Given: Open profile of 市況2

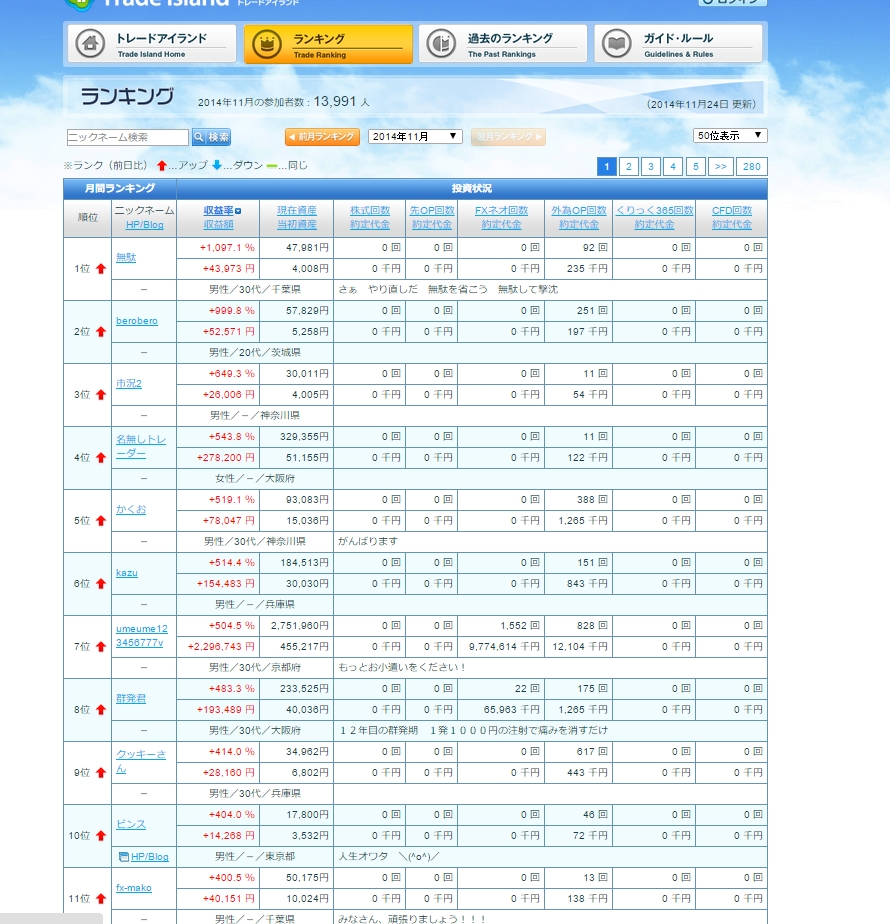Looking at the screenshot, I should (128, 383).
